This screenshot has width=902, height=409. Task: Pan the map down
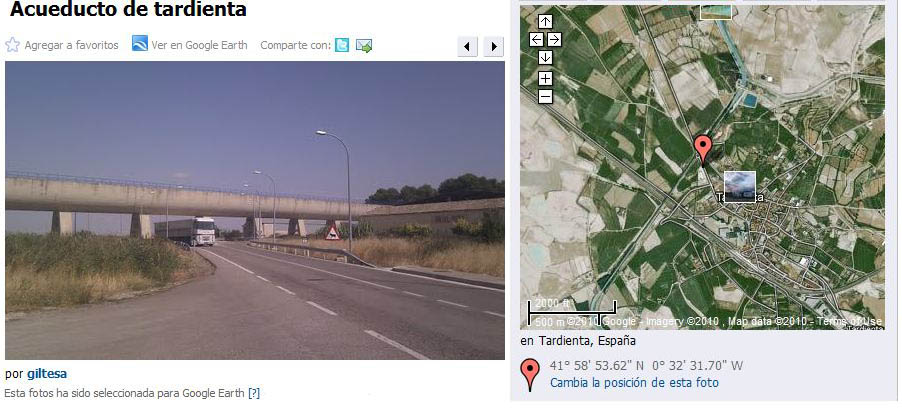pyautogui.click(x=545, y=58)
